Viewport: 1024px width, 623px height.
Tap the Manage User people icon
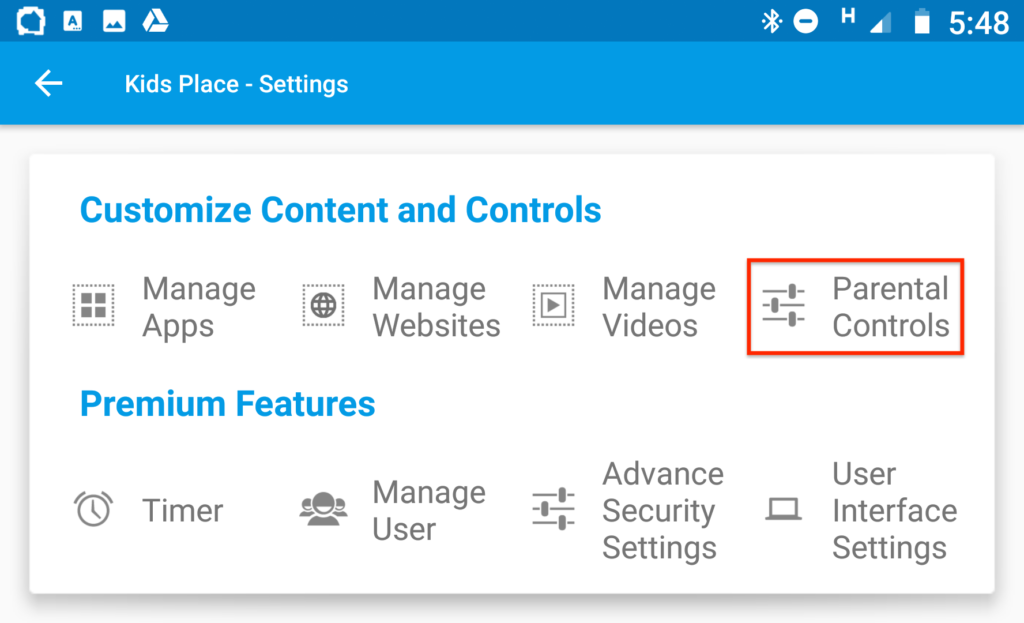[323, 509]
